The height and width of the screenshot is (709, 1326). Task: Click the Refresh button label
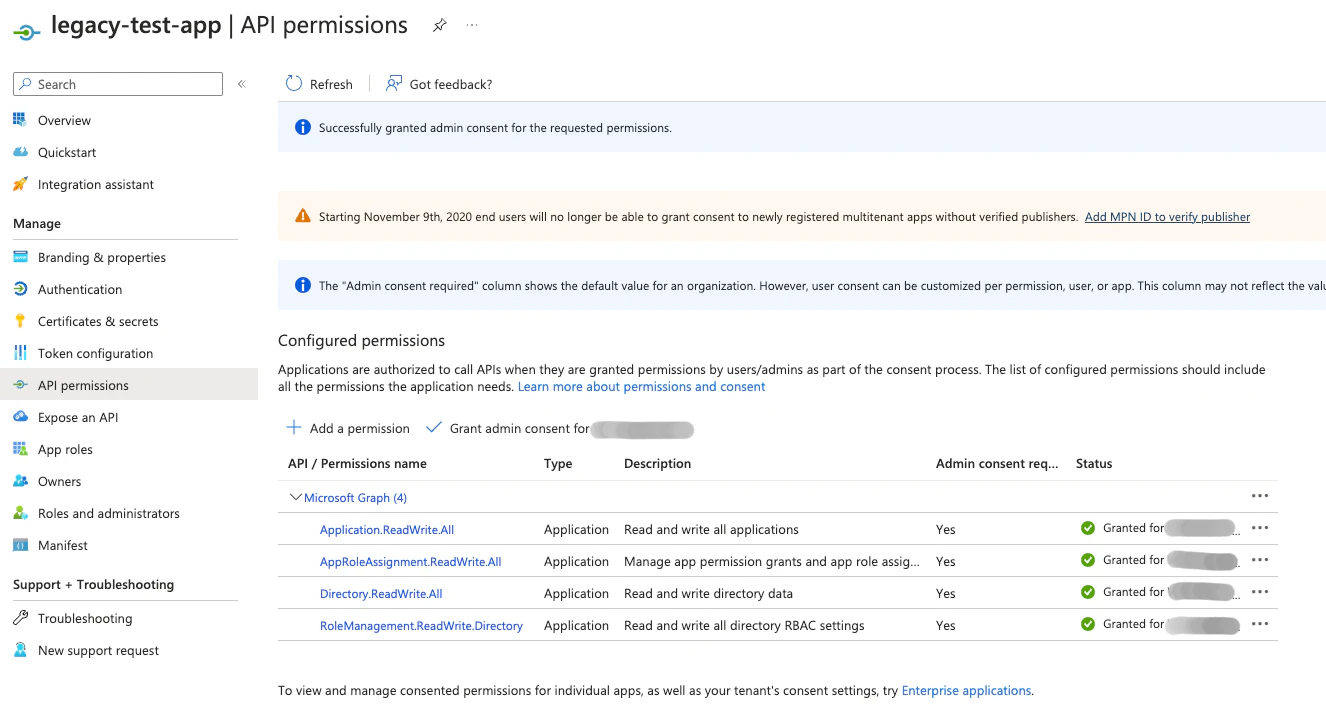[x=331, y=85]
